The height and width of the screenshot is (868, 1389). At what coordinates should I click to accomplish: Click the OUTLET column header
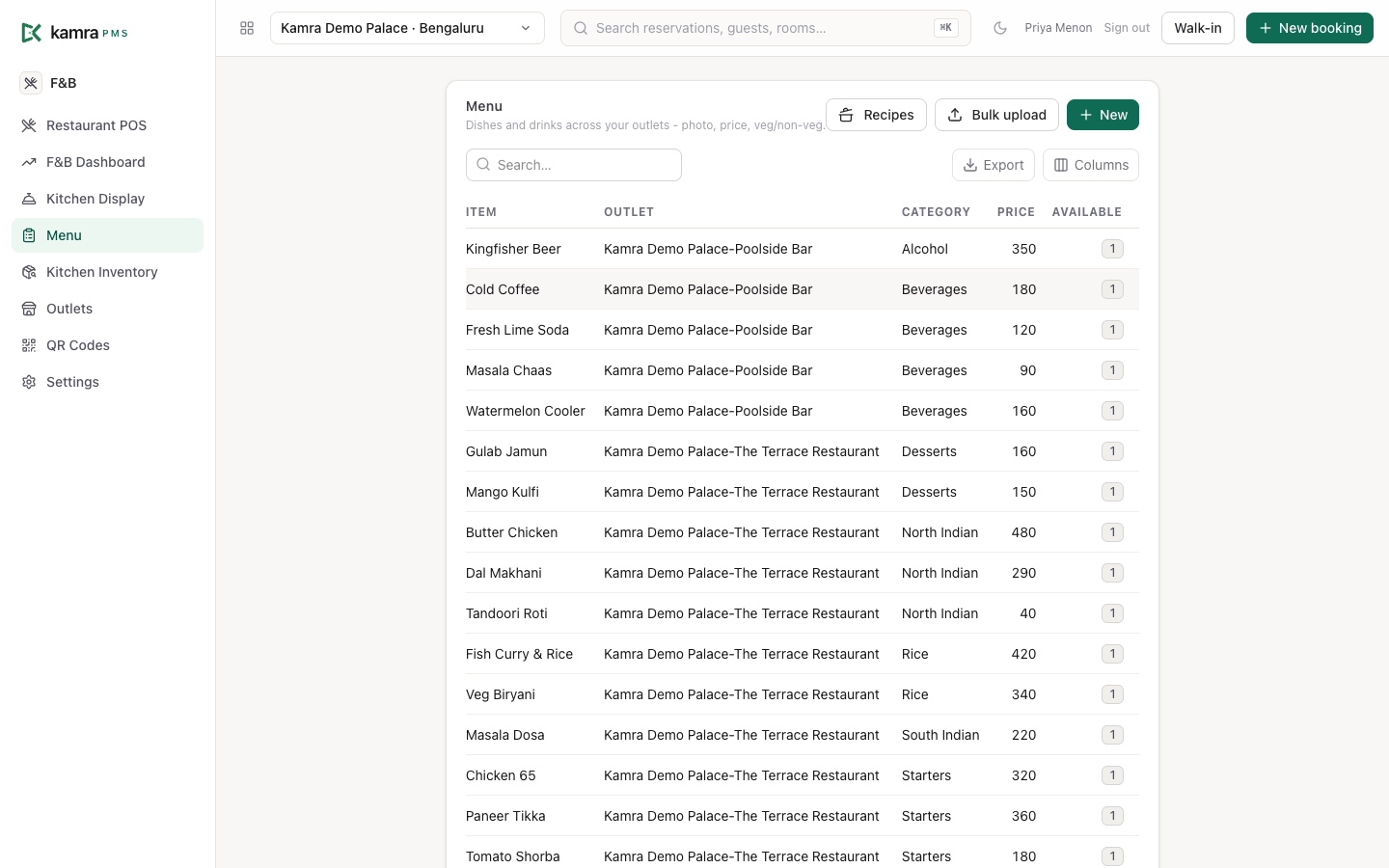(629, 212)
